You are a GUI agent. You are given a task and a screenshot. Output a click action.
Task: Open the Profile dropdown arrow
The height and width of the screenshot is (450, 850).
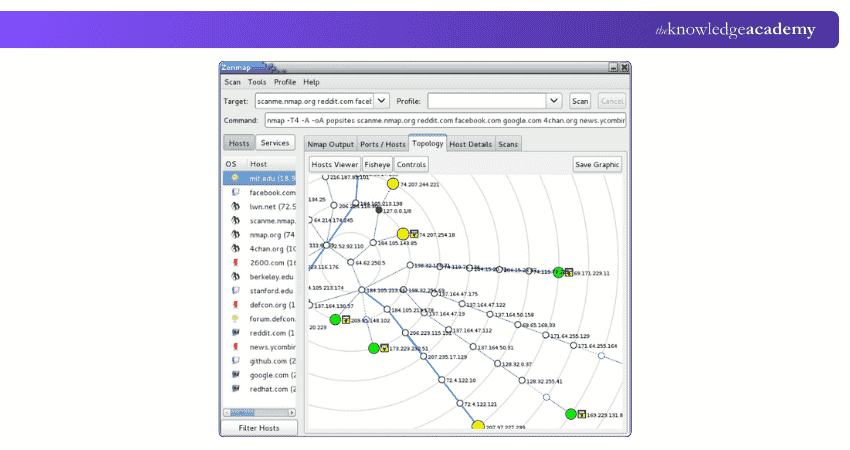(x=553, y=101)
